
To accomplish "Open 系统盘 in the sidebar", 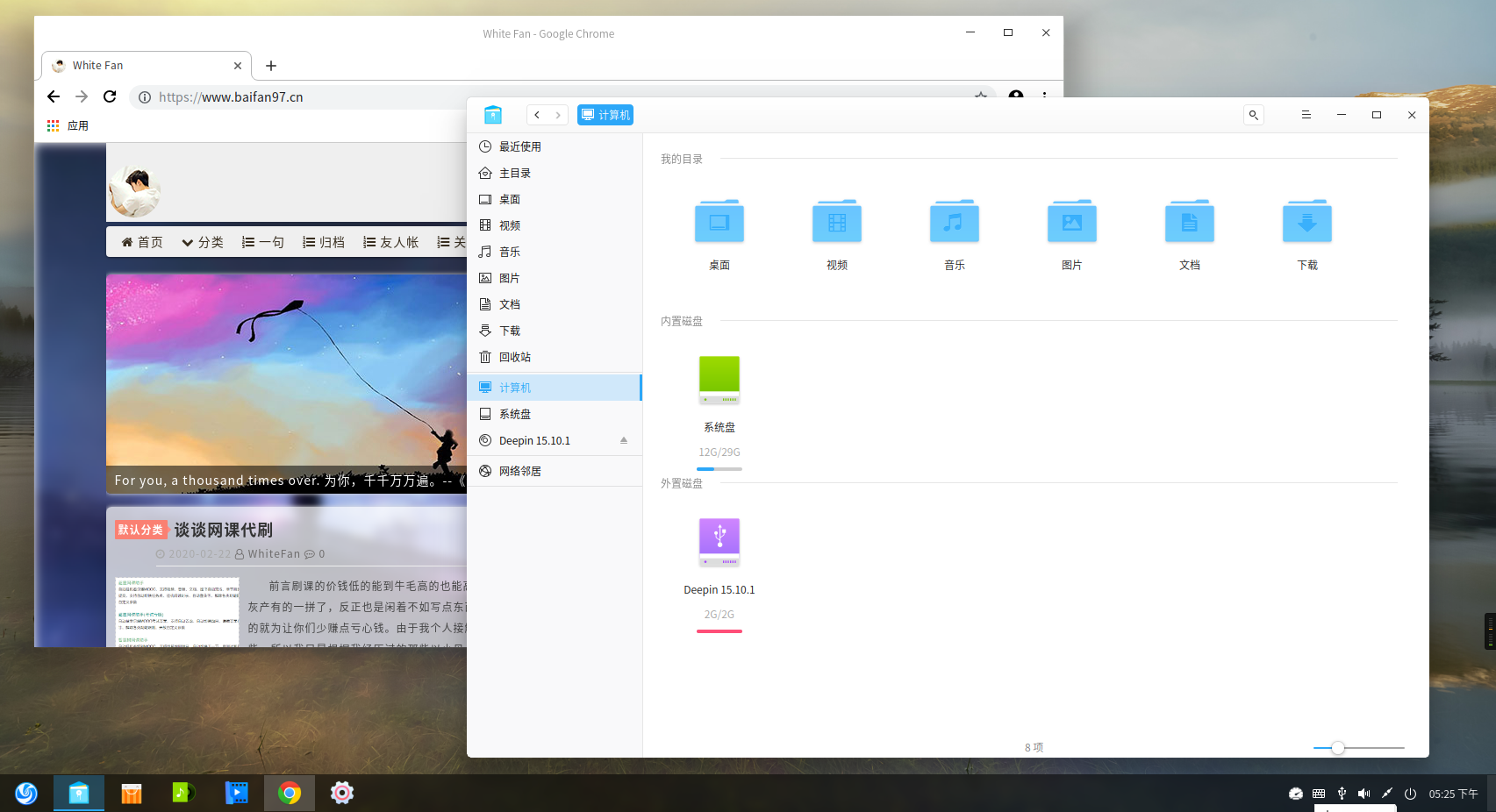I will [x=555, y=414].
